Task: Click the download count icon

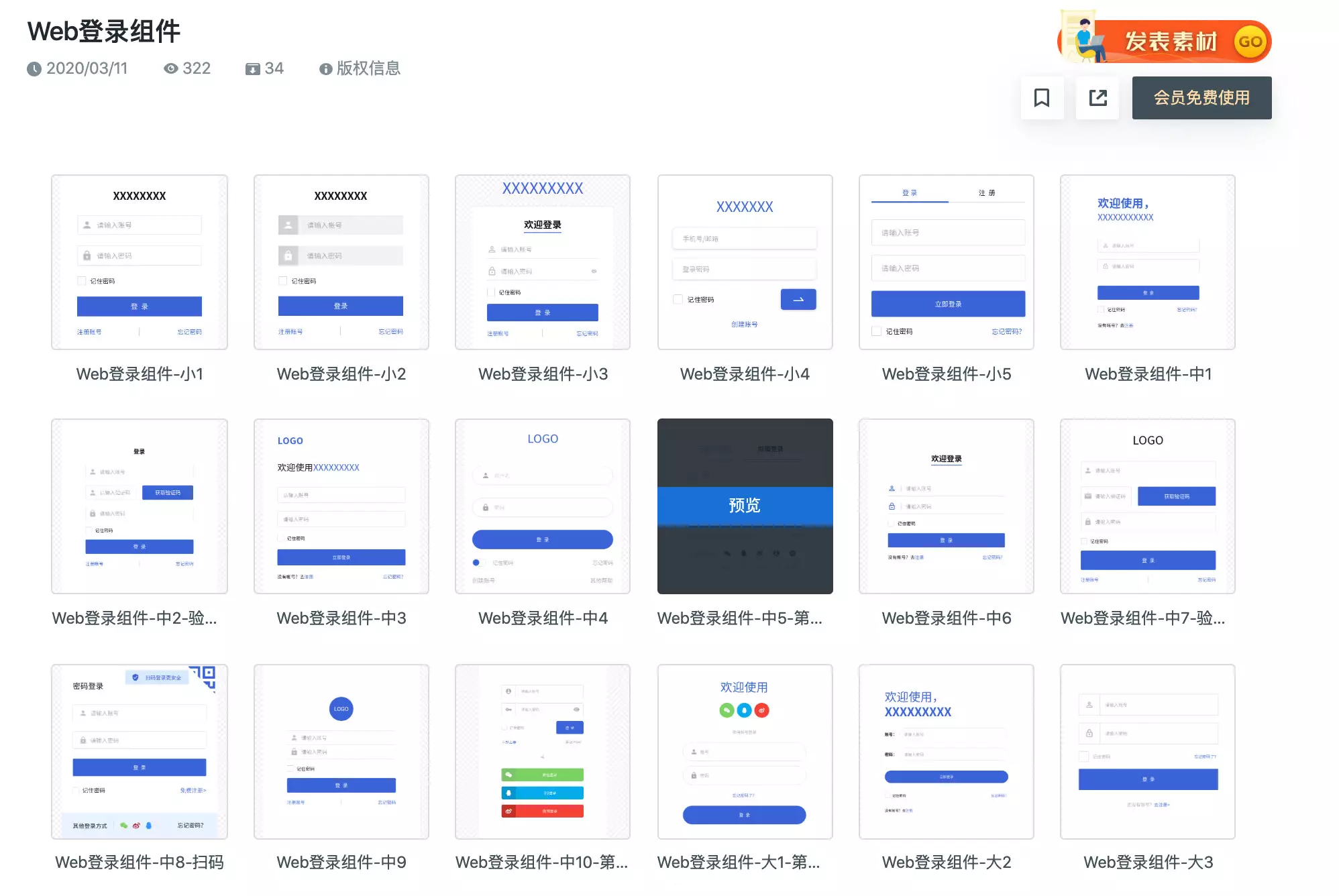Action: pos(252,69)
